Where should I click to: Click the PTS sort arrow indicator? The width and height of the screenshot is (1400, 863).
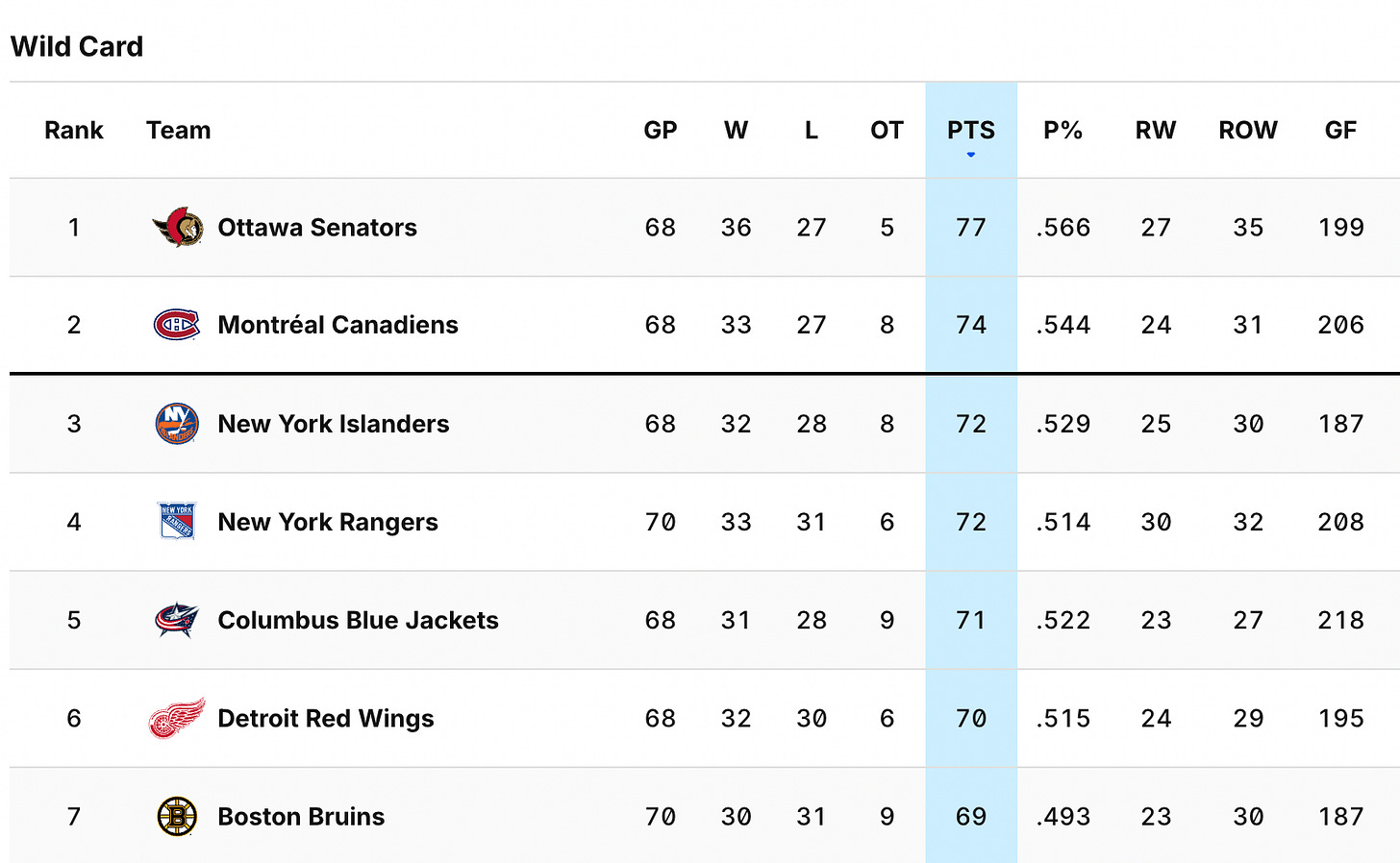[971, 155]
